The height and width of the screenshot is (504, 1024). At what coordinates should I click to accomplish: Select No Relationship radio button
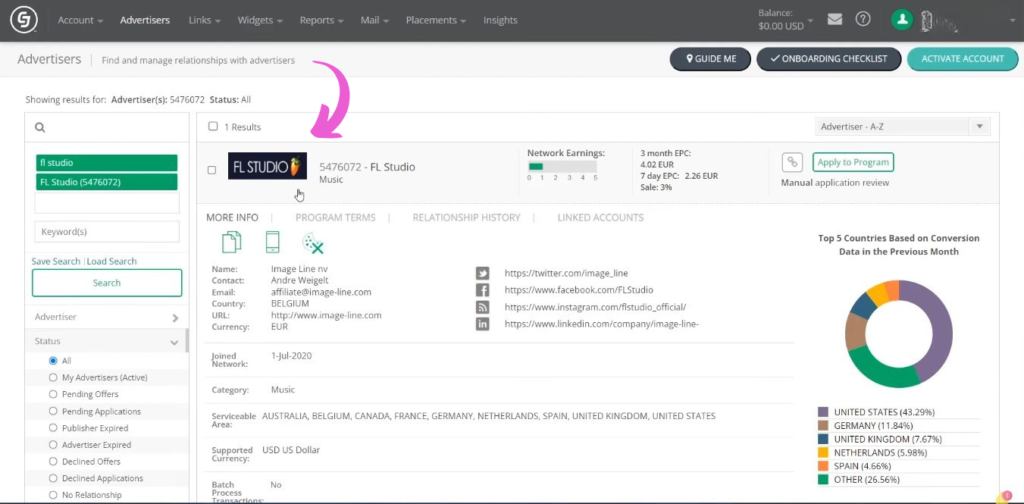click(x=53, y=495)
